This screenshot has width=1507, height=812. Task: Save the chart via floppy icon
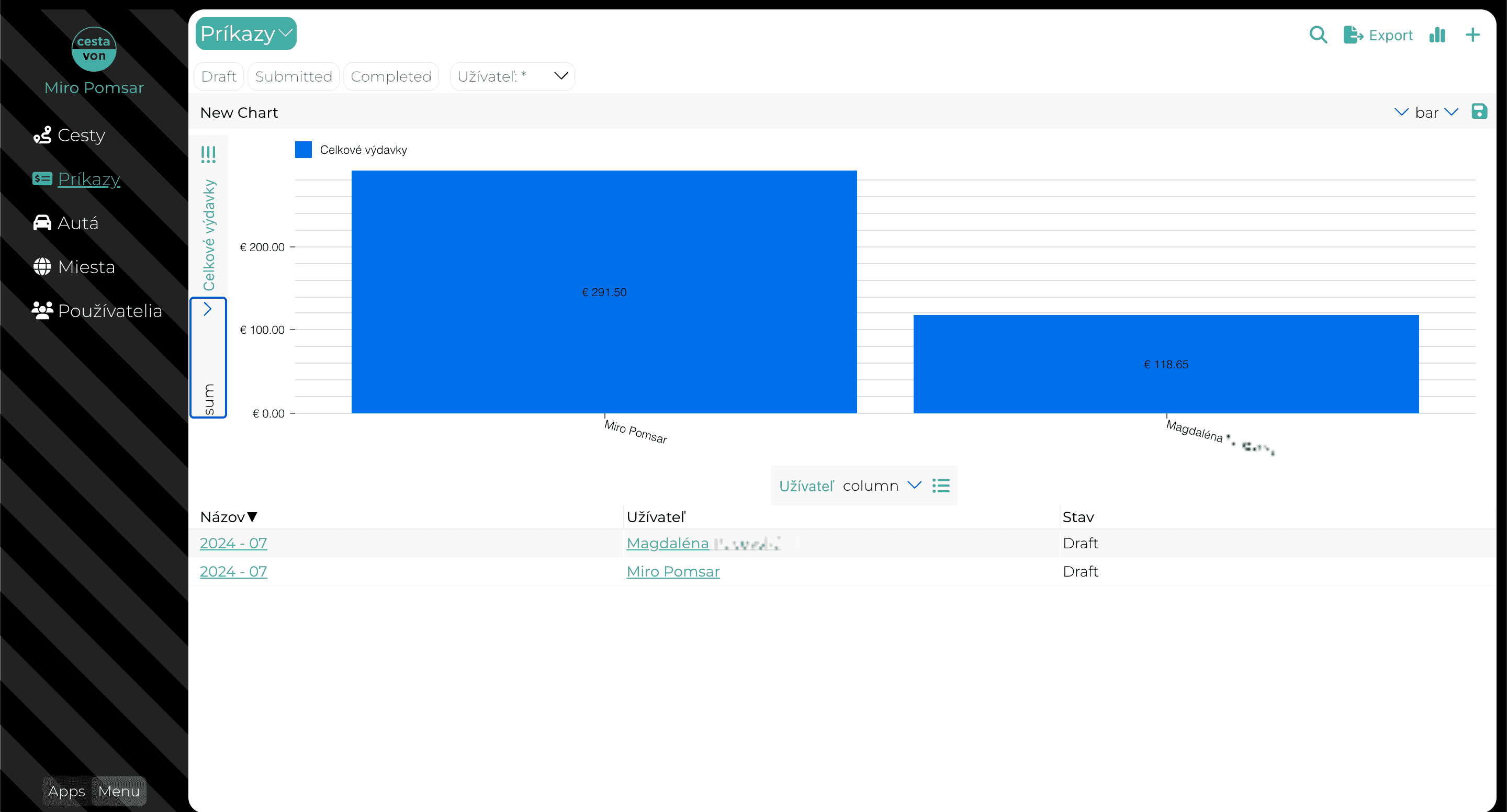pos(1479,111)
